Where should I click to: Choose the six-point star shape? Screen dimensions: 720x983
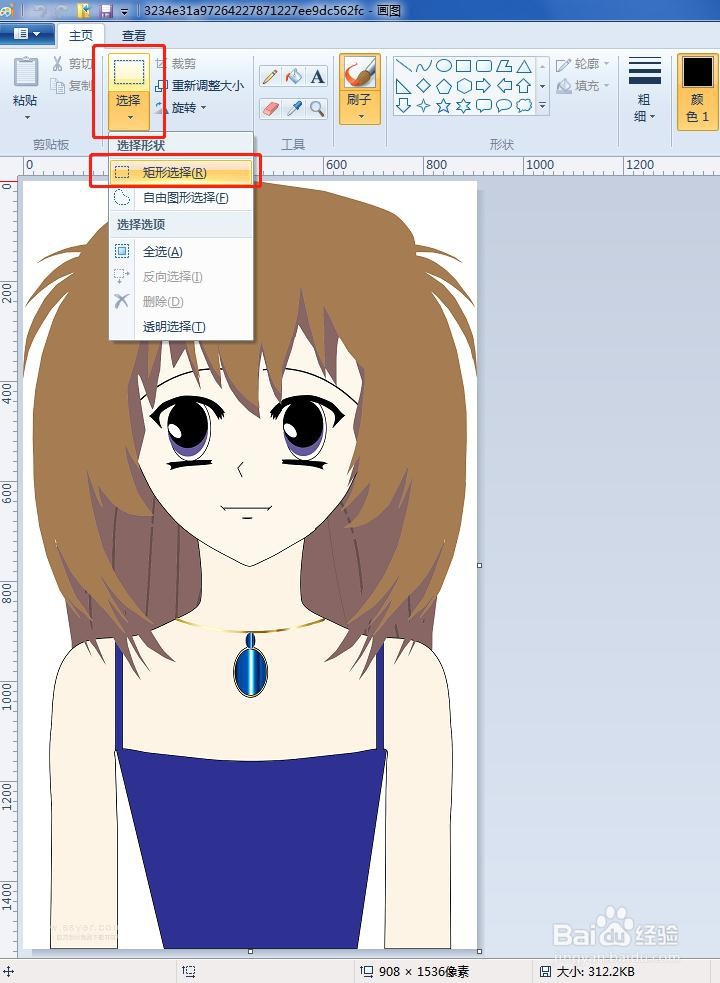(x=463, y=105)
